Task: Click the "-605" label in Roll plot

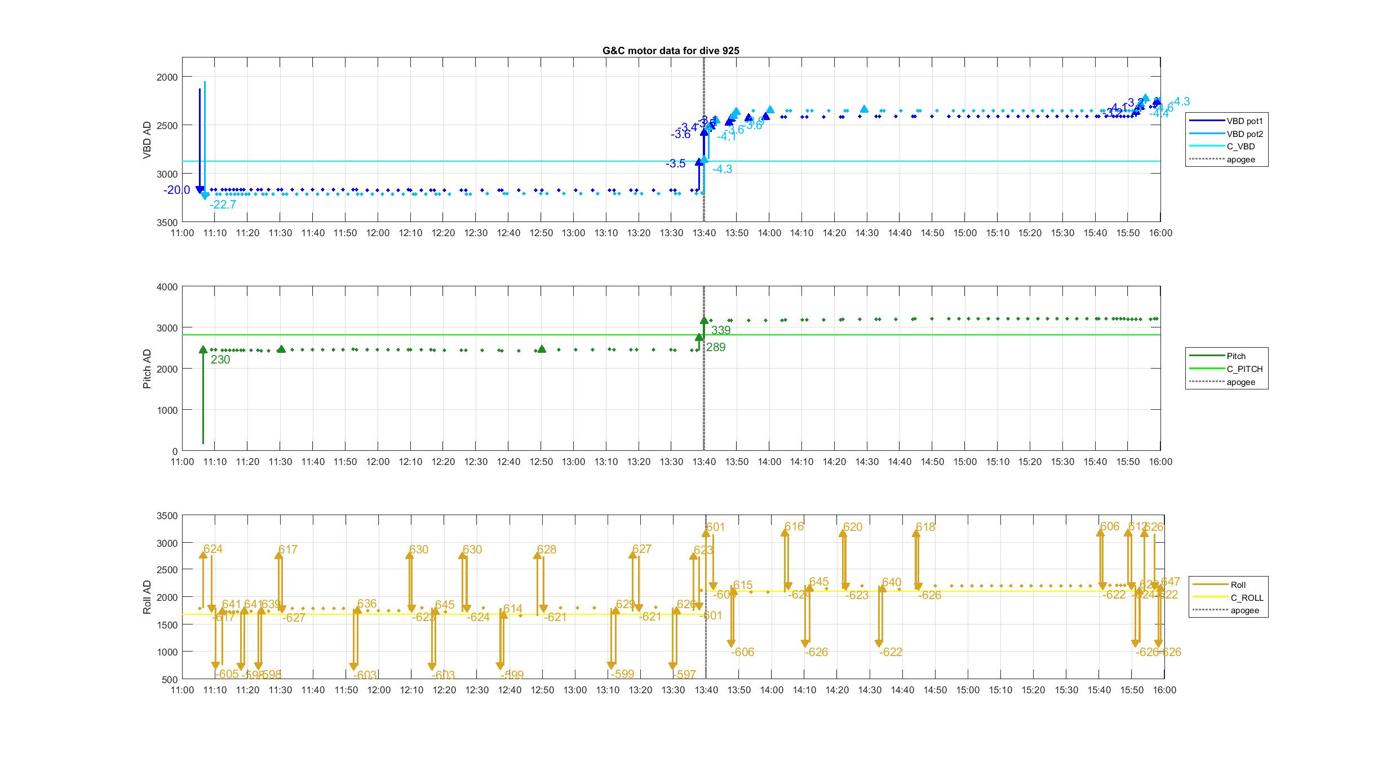Action: coord(227,674)
